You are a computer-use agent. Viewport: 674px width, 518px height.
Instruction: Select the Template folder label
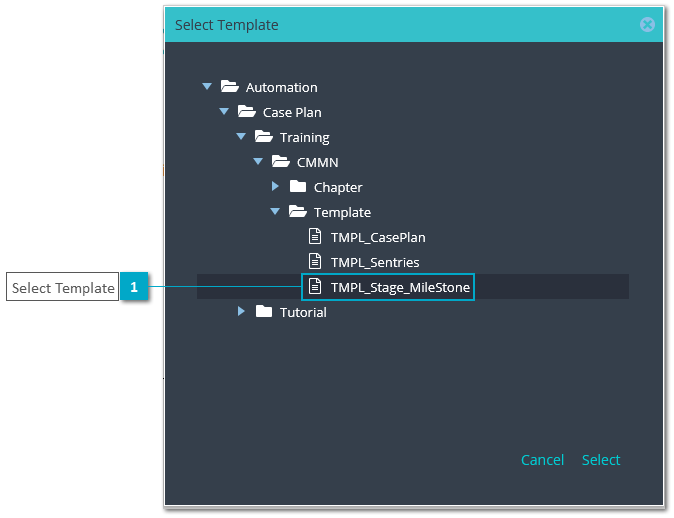point(342,212)
